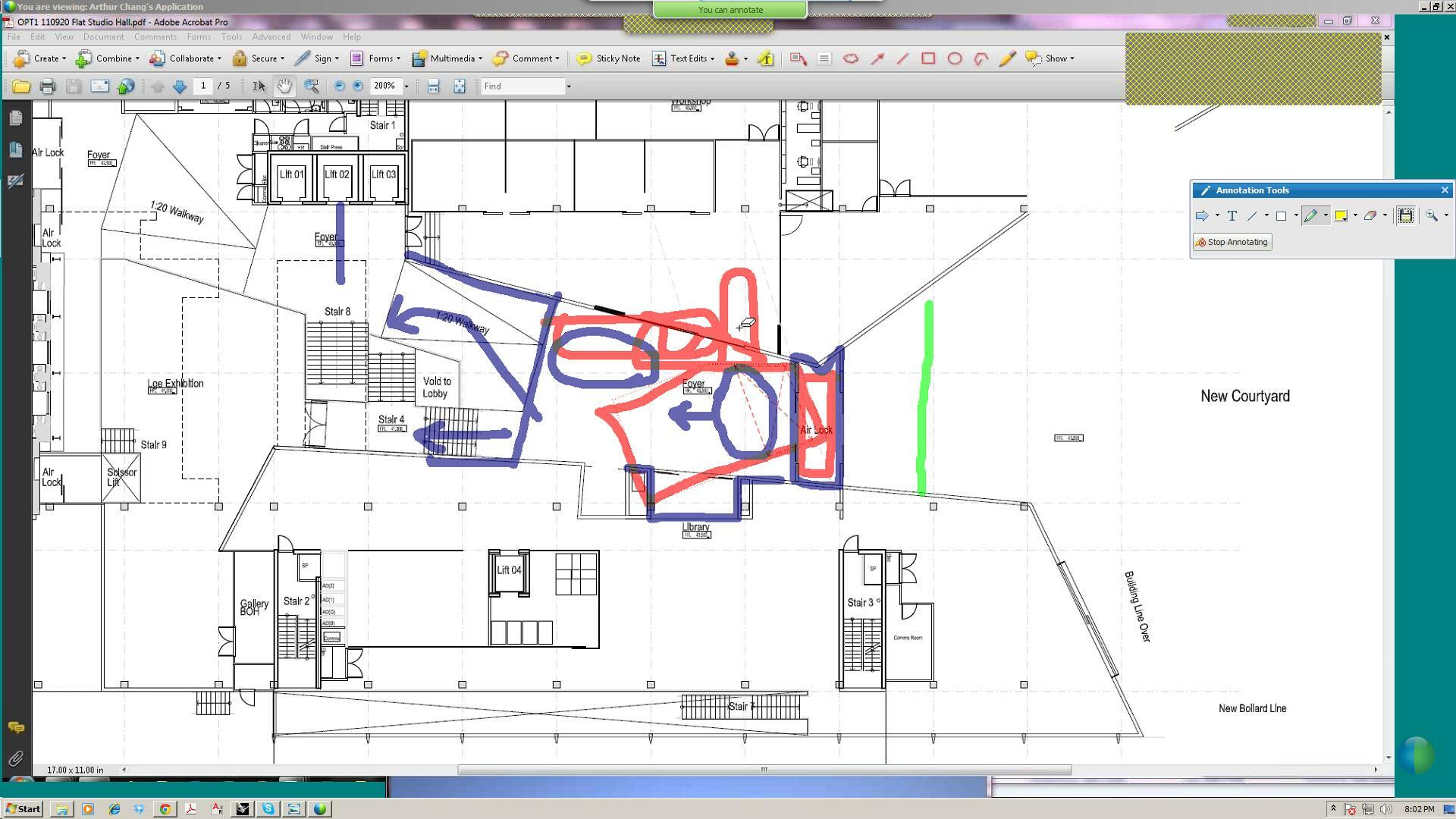
Task: Open the File menu
Action: pyautogui.click(x=14, y=36)
